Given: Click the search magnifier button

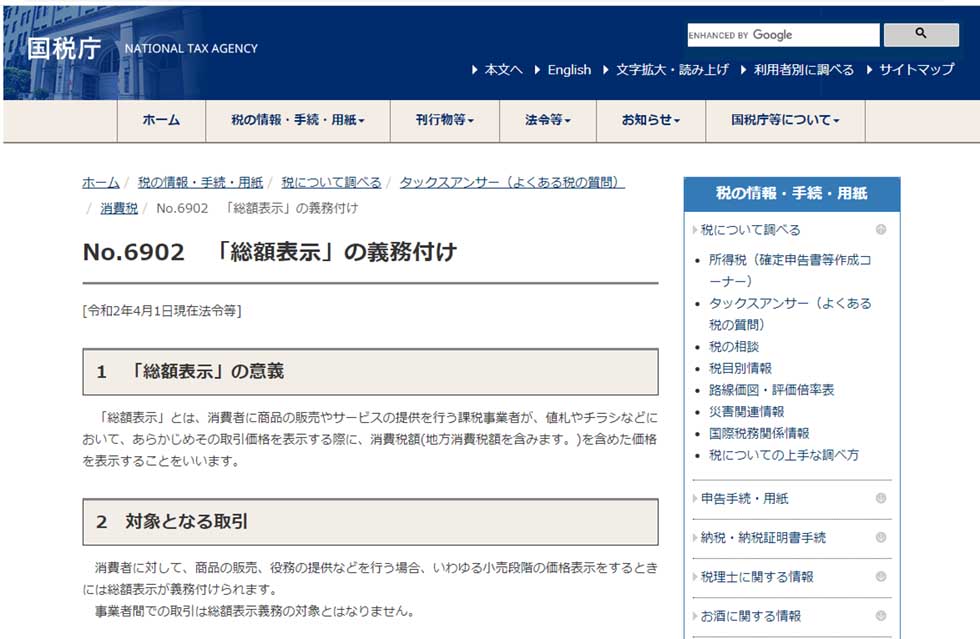Looking at the screenshot, I should click(921, 34).
